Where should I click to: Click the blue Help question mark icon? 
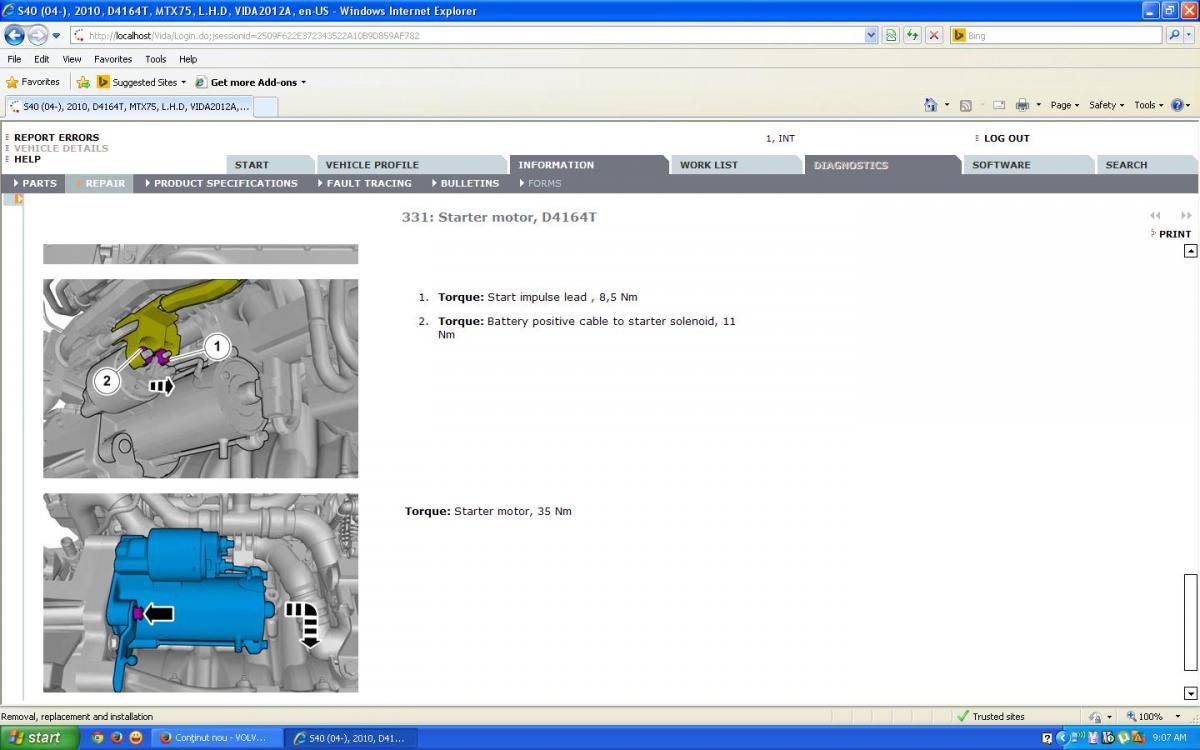click(x=1178, y=105)
